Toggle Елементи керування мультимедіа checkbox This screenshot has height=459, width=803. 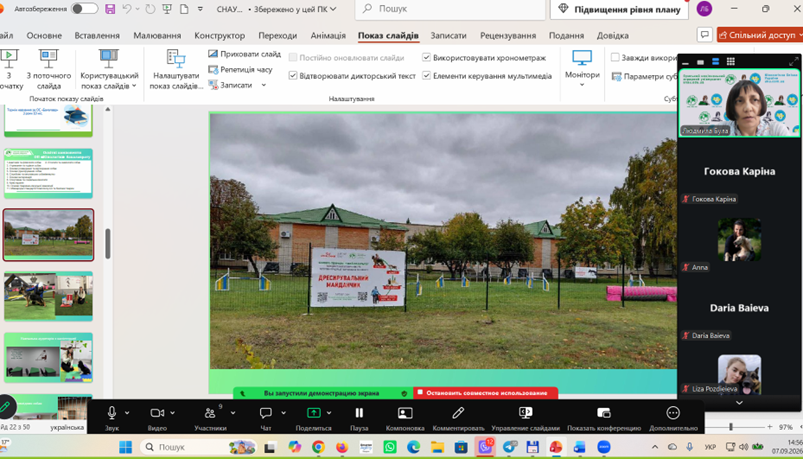point(426,76)
